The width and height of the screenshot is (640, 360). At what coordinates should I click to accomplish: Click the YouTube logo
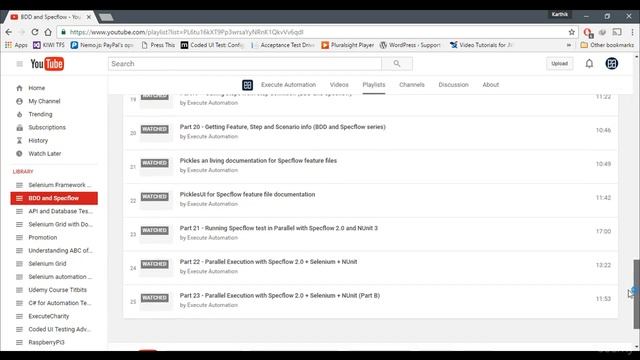coord(47,64)
